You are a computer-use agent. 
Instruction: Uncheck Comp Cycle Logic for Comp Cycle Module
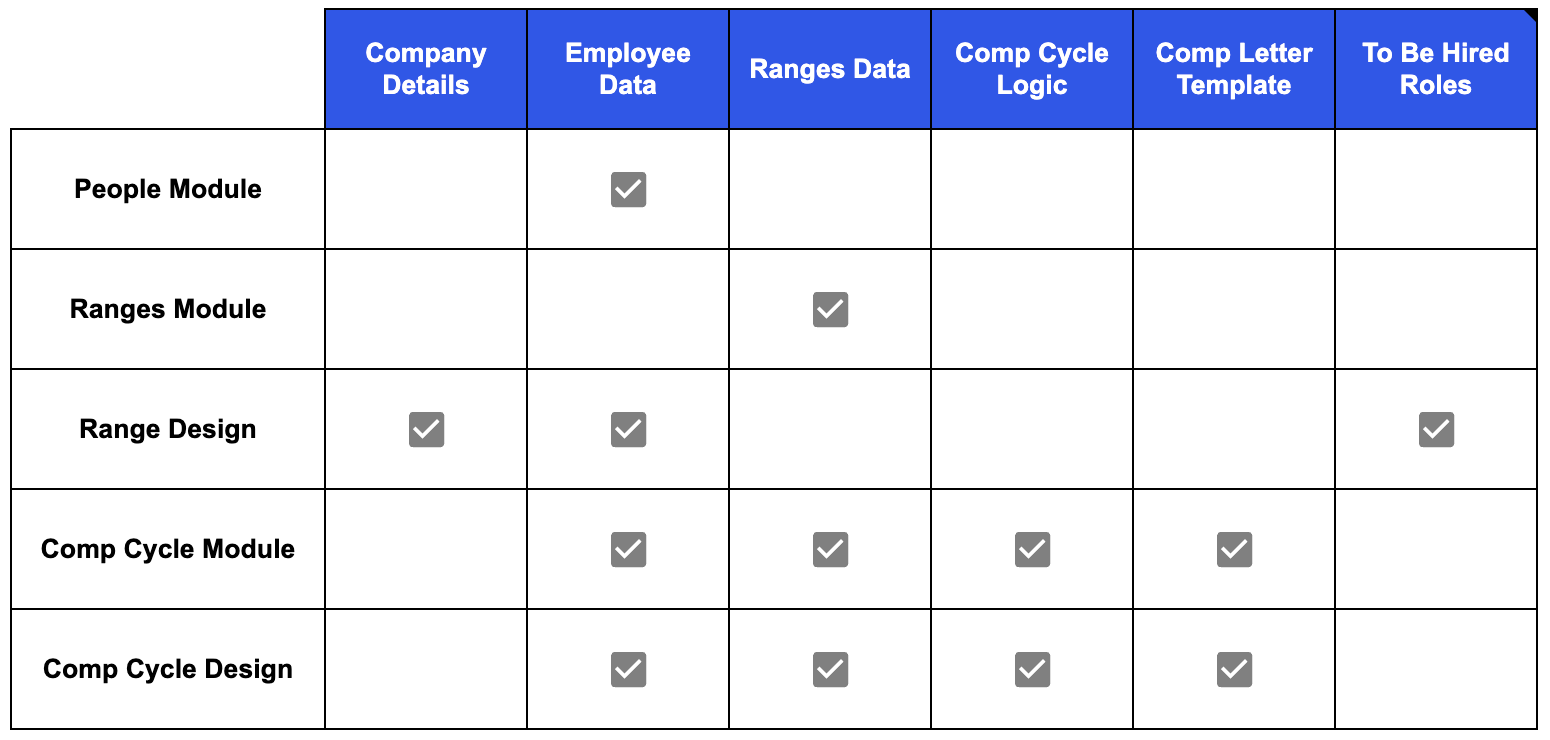coord(1032,549)
